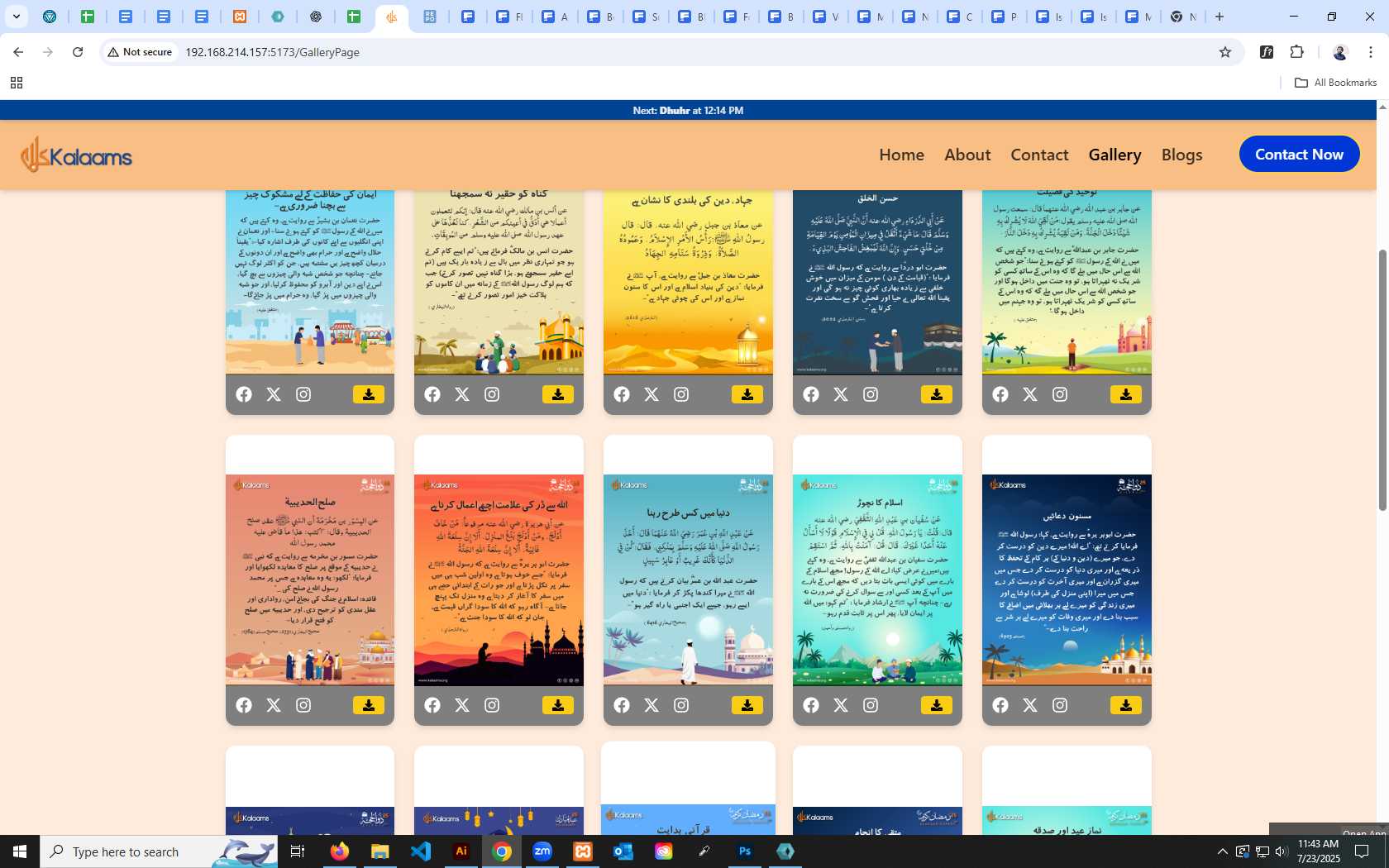Launch Visual Studio Code from taskbar
Screen dimensions: 1389x868
click(421, 851)
